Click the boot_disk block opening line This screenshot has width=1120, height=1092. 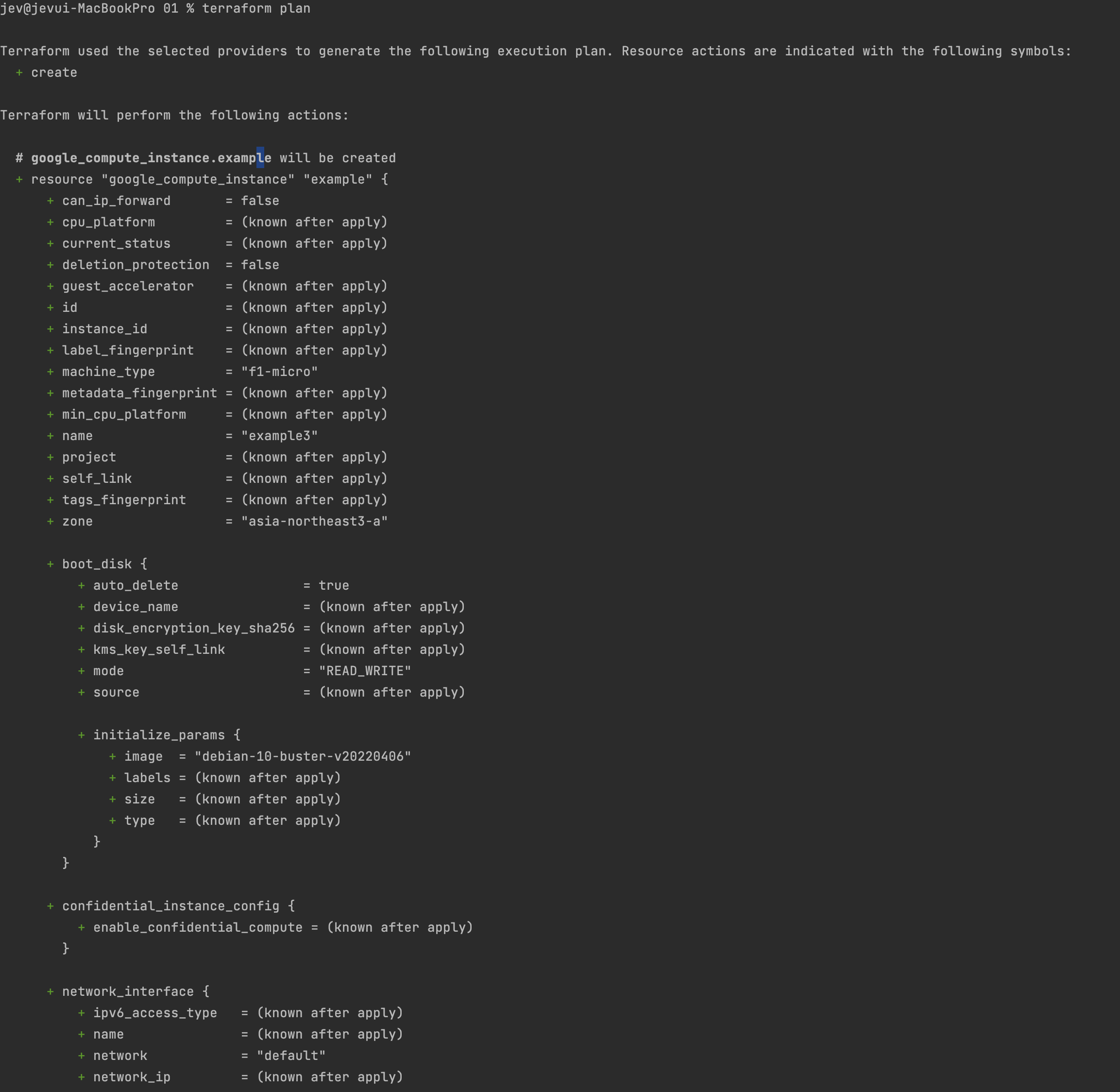104,564
